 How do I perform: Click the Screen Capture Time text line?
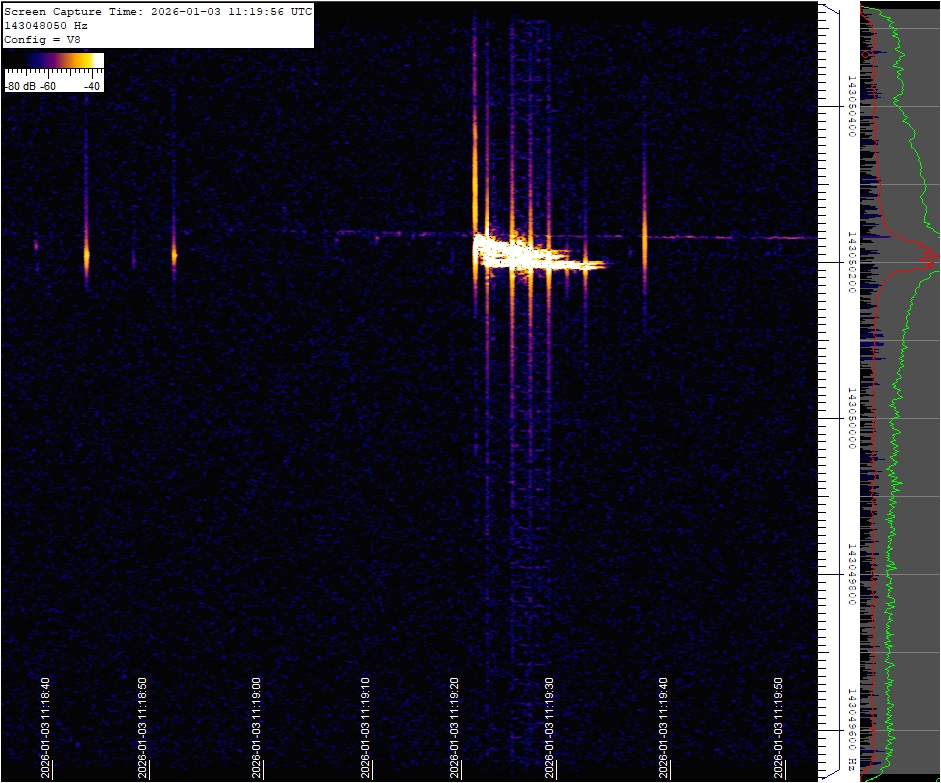pyautogui.click(x=157, y=11)
